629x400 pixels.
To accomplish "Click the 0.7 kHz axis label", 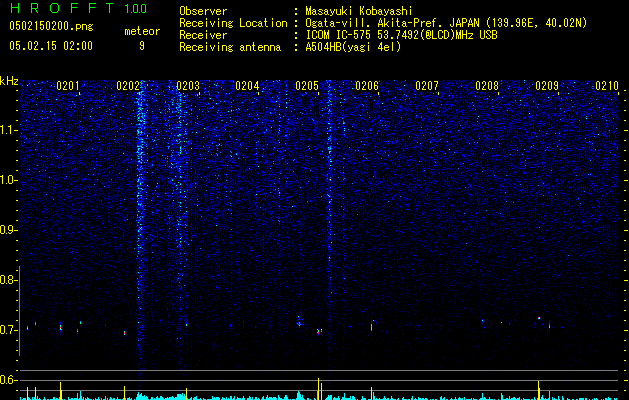I will tap(8, 330).
